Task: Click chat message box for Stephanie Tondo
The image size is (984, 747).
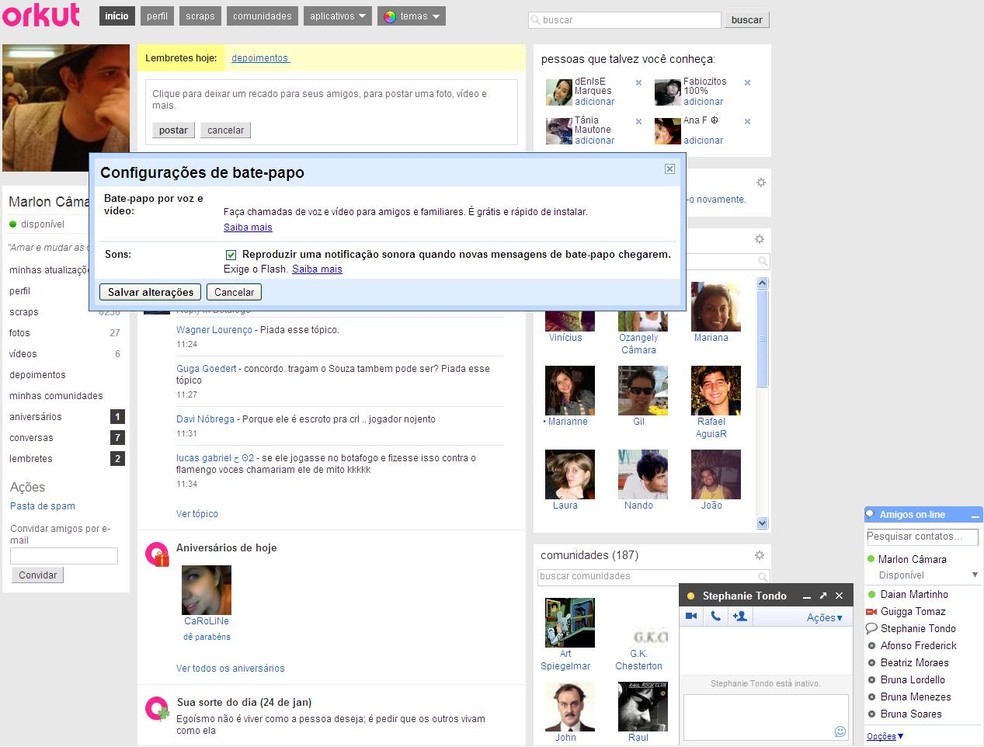Action: (766, 717)
